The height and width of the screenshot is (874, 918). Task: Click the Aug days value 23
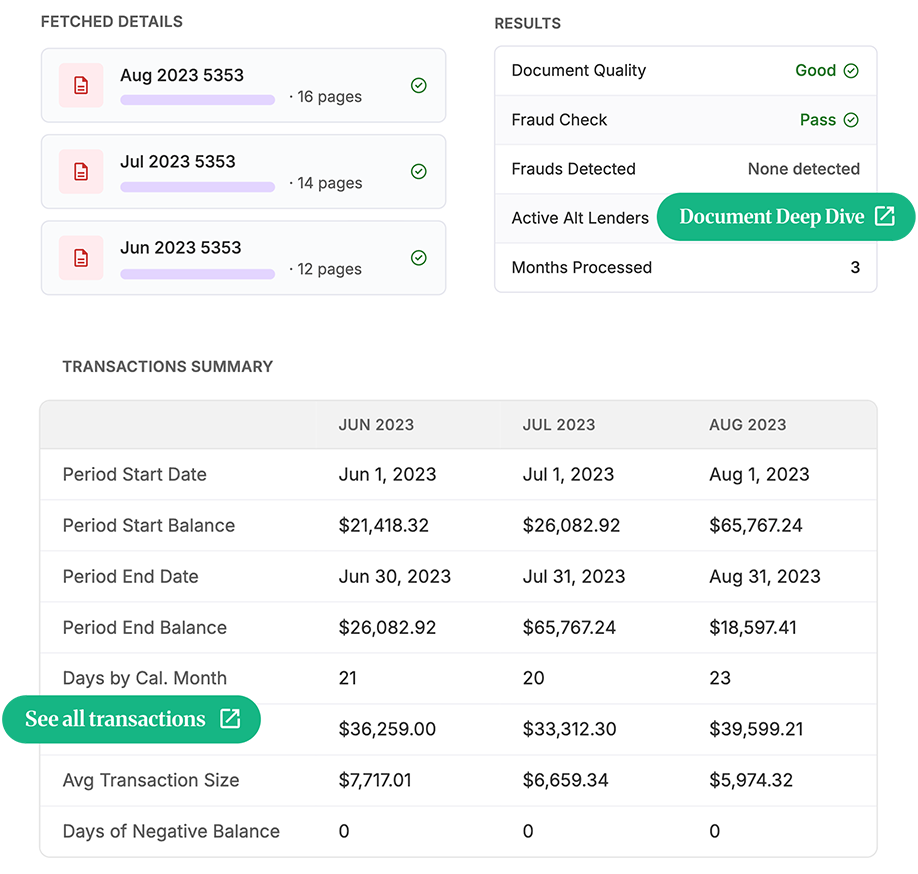tap(720, 678)
